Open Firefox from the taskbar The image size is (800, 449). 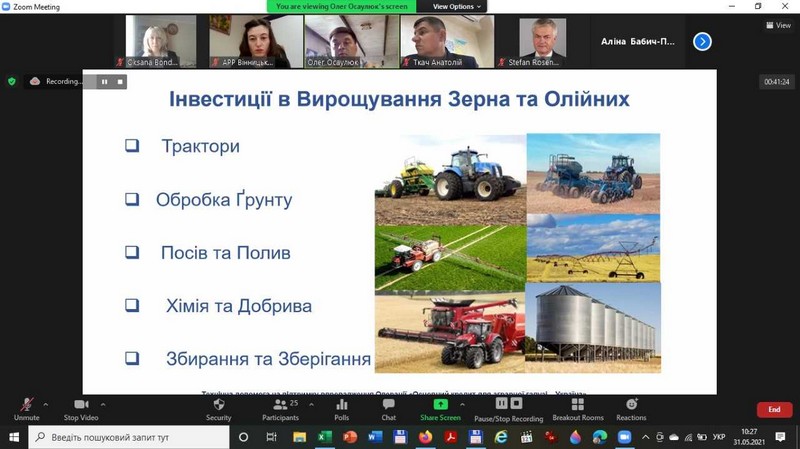[425, 437]
